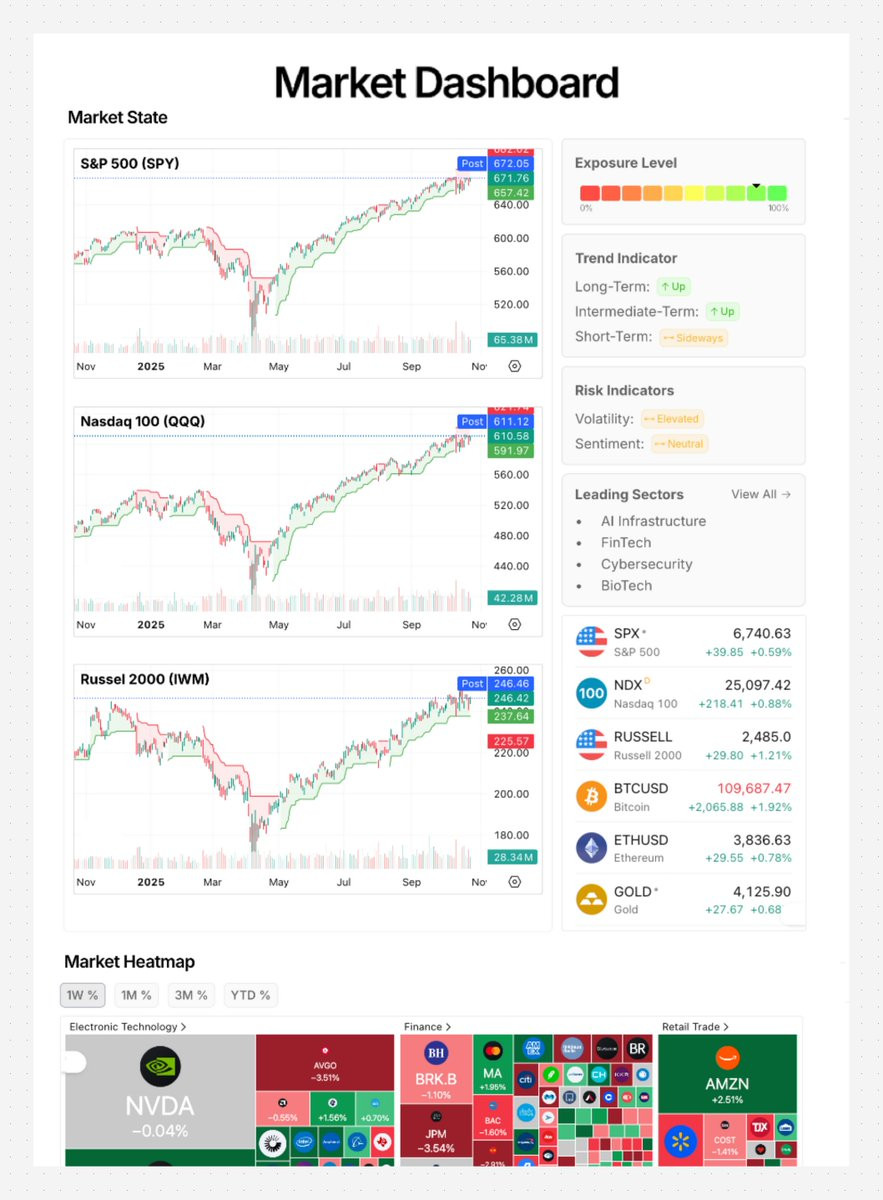Image resolution: width=883 pixels, height=1200 pixels.
Task: Select the SPX flag icon
Action: (592, 641)
